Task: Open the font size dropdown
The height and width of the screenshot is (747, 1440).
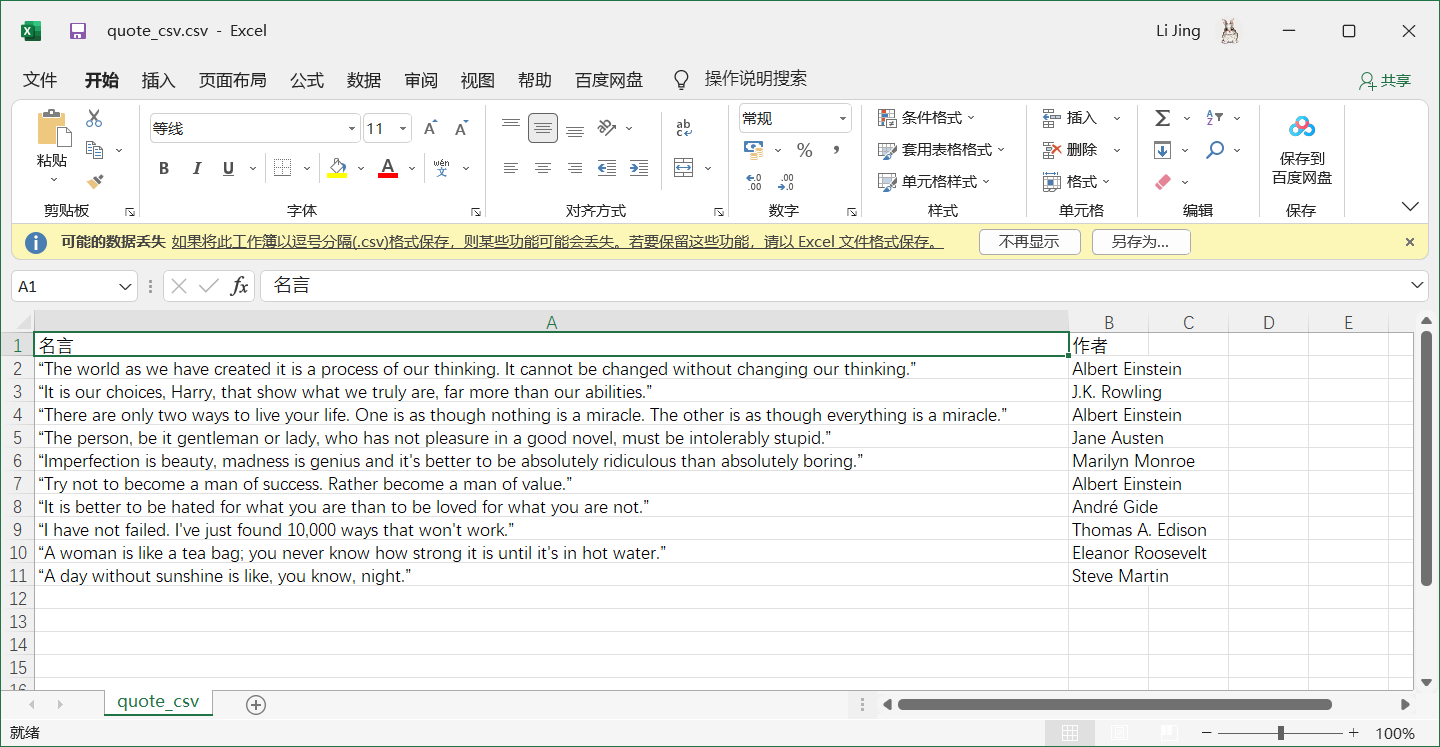Action: 403,128
